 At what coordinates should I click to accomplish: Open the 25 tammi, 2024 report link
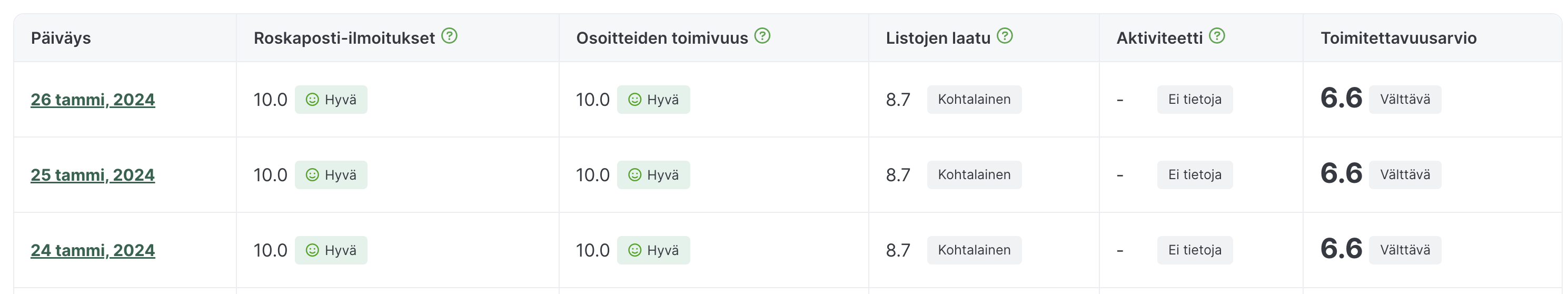pos(93,175)
